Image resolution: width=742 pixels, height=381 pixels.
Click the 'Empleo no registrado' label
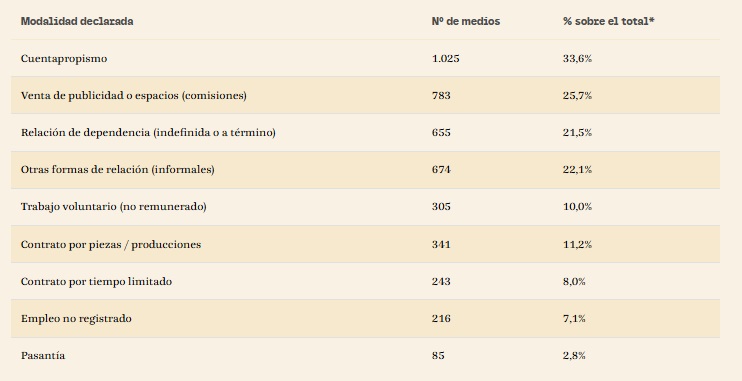[76, 319]
